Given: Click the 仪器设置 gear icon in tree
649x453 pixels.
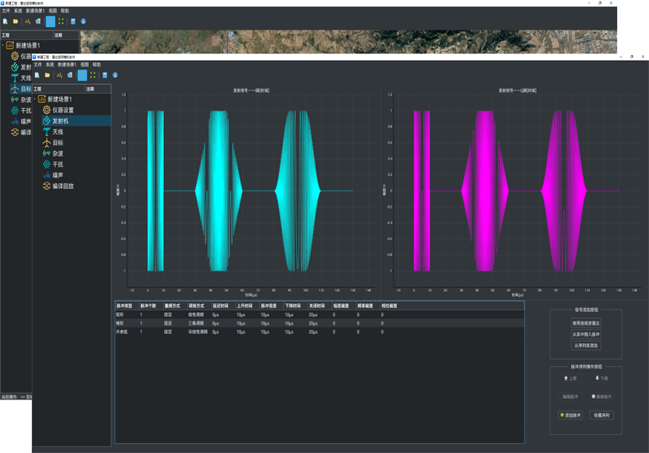Looking at the screenshot, I should (x=45, y=110).
